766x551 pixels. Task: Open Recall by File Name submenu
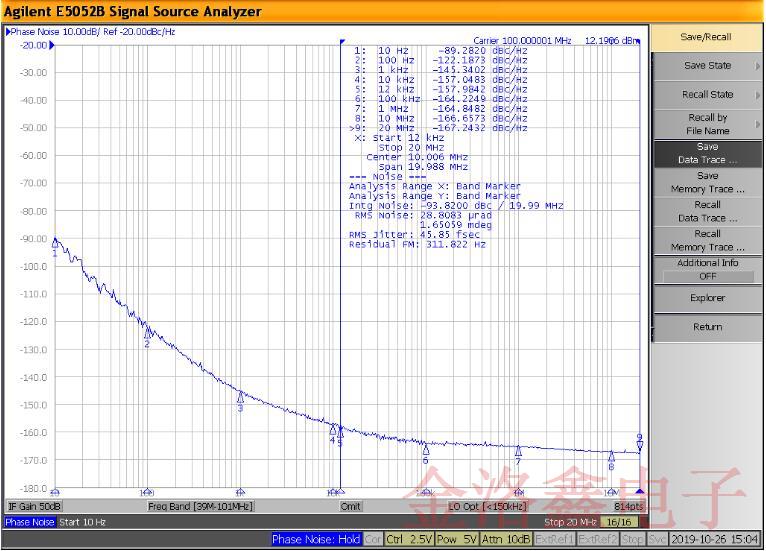click(x=707, y=124)
